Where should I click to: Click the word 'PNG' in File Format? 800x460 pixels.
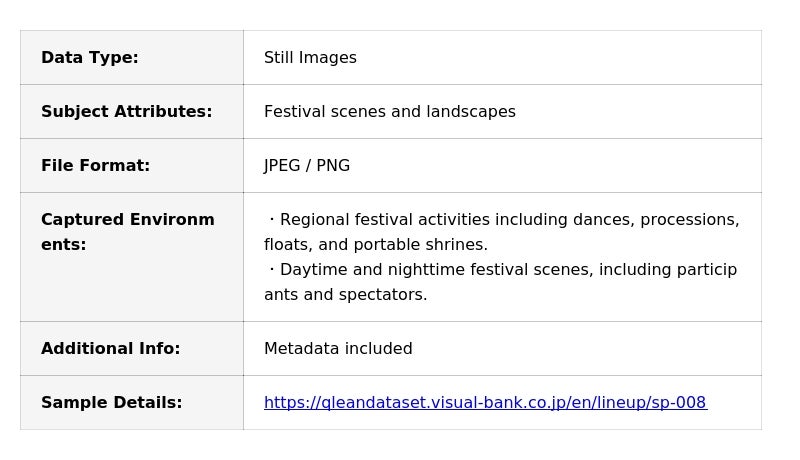[x=333, y=166]
